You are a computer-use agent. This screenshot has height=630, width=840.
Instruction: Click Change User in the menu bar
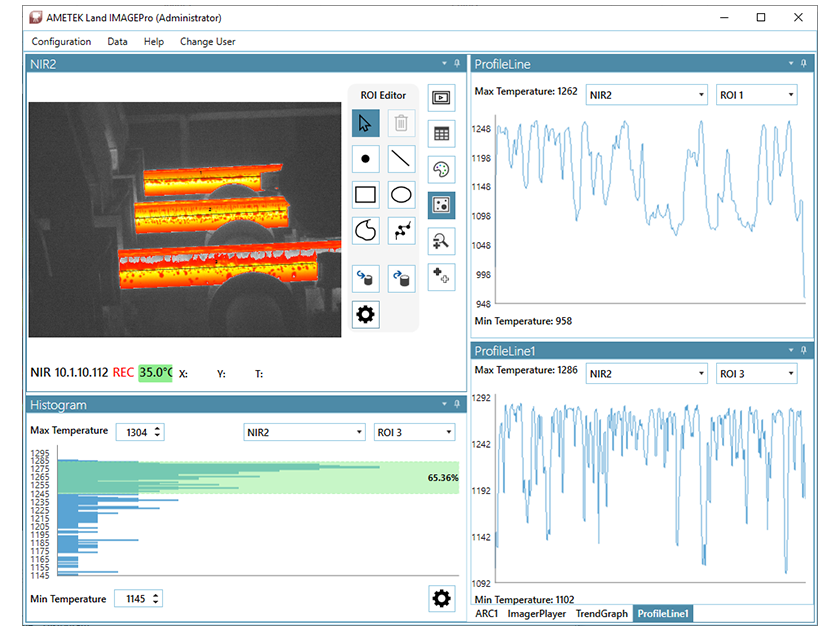(x=206, y=41)
